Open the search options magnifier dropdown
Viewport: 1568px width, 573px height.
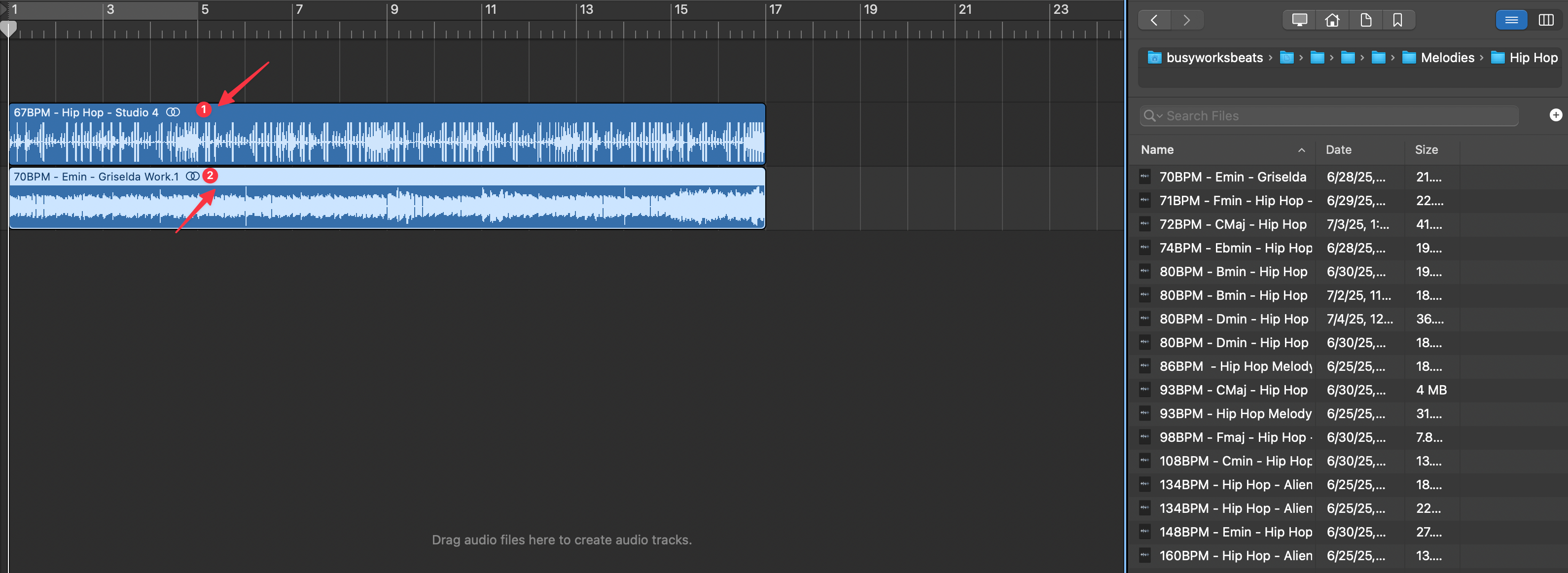(x=1152, y=116)
